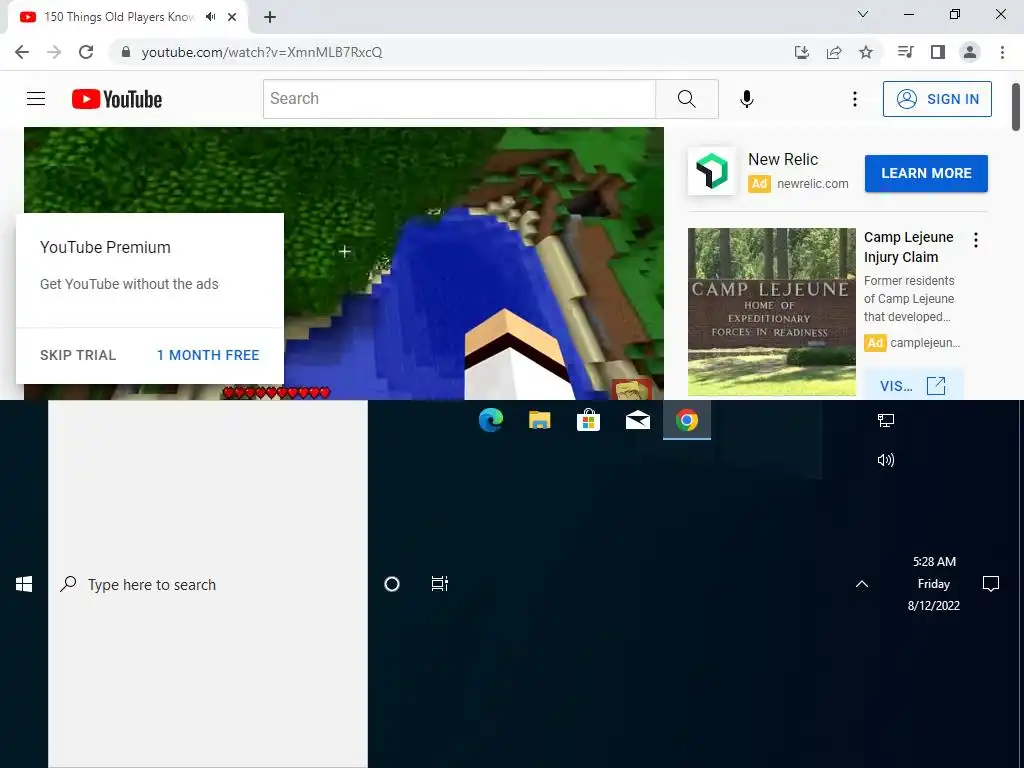Click the YouTube search magnifier button
The width and height of the screenshot is (1024, 768).
click(x=686, y=99)
